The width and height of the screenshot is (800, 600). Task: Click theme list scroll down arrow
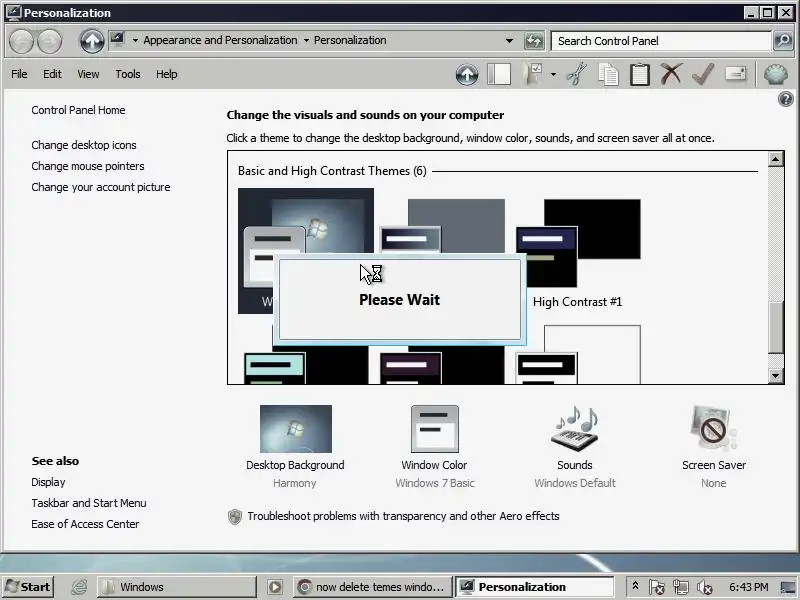click(x=776, y=376)
